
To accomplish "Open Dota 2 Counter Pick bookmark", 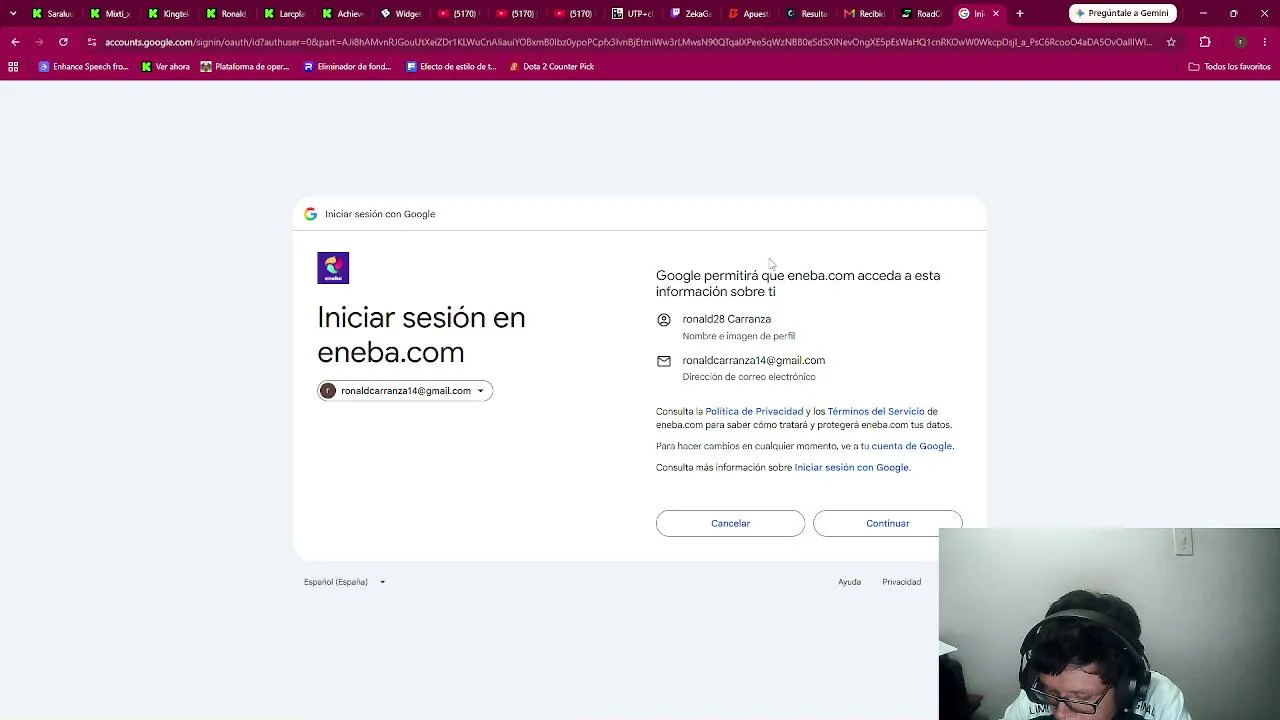I will 552,67.
